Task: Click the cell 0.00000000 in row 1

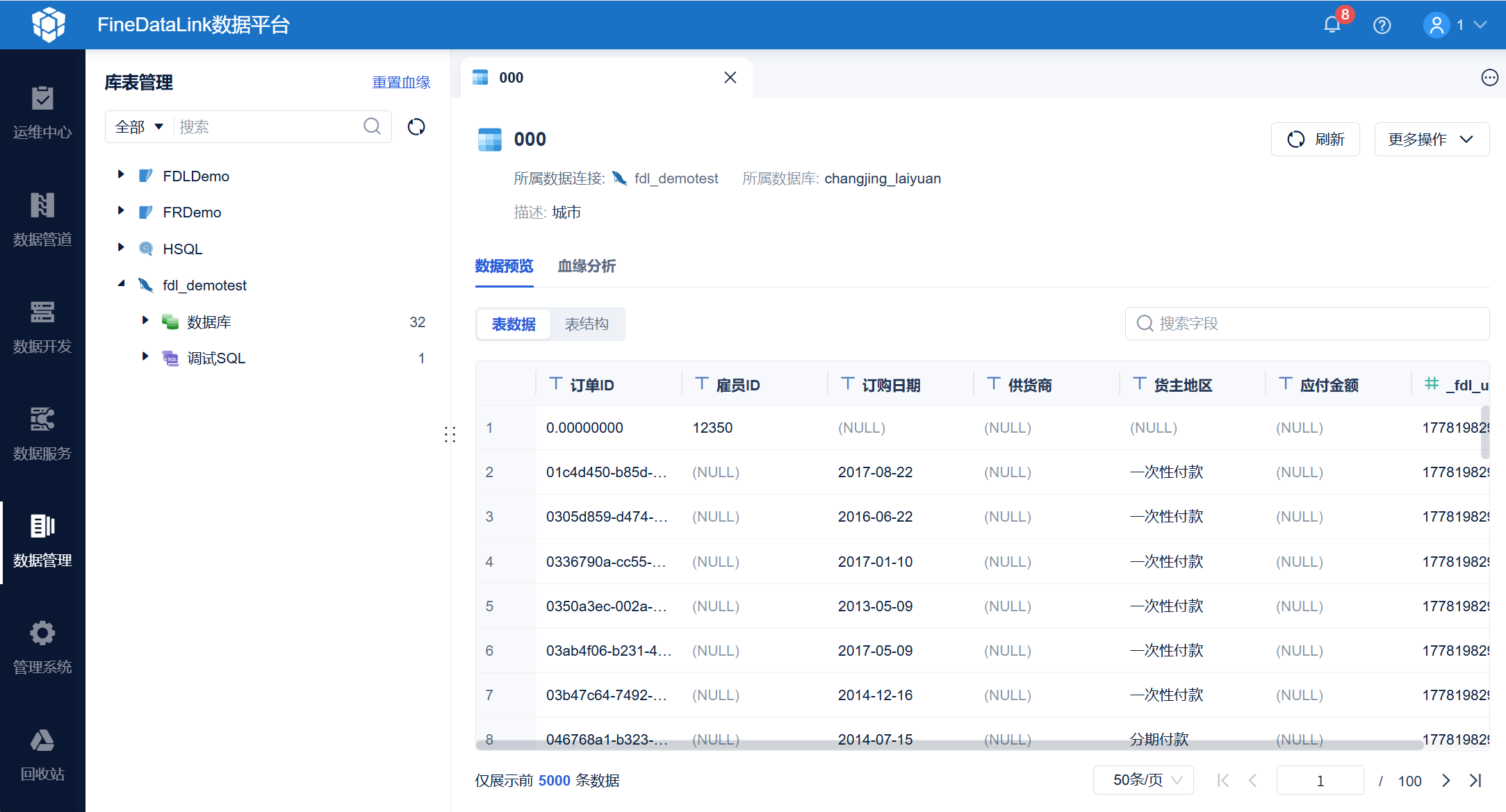Action: 584,428
